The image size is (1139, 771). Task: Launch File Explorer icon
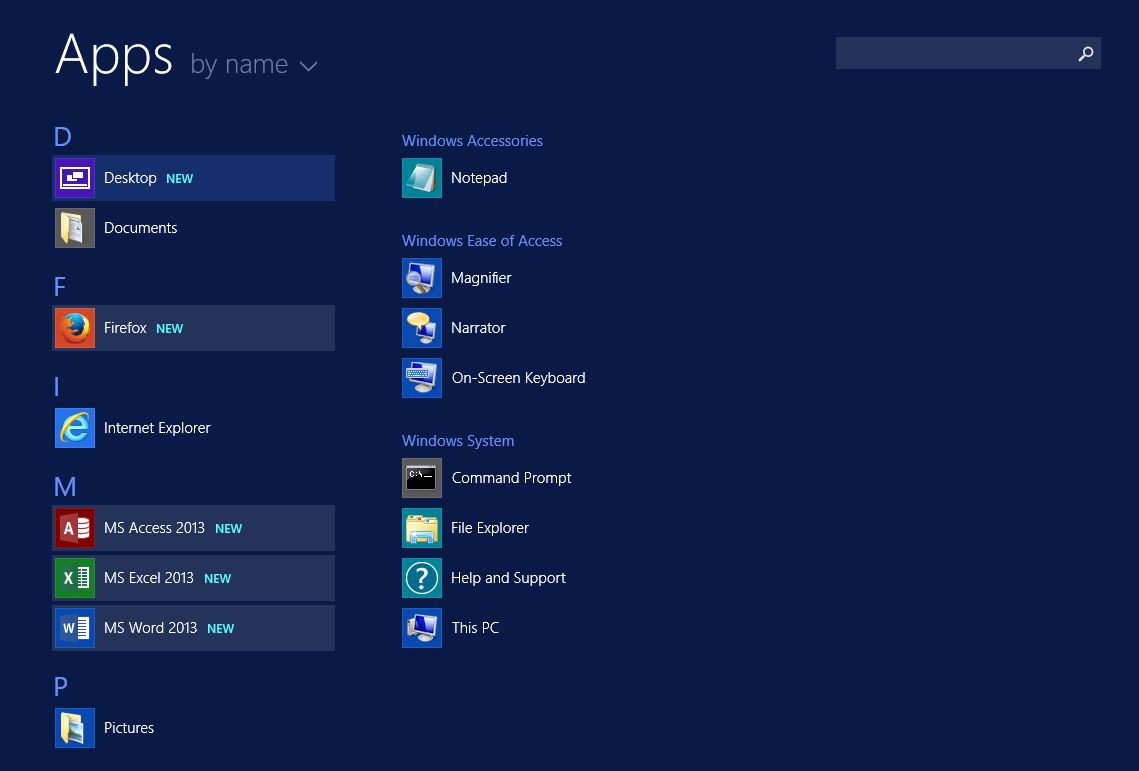click(x=422, y=528)
